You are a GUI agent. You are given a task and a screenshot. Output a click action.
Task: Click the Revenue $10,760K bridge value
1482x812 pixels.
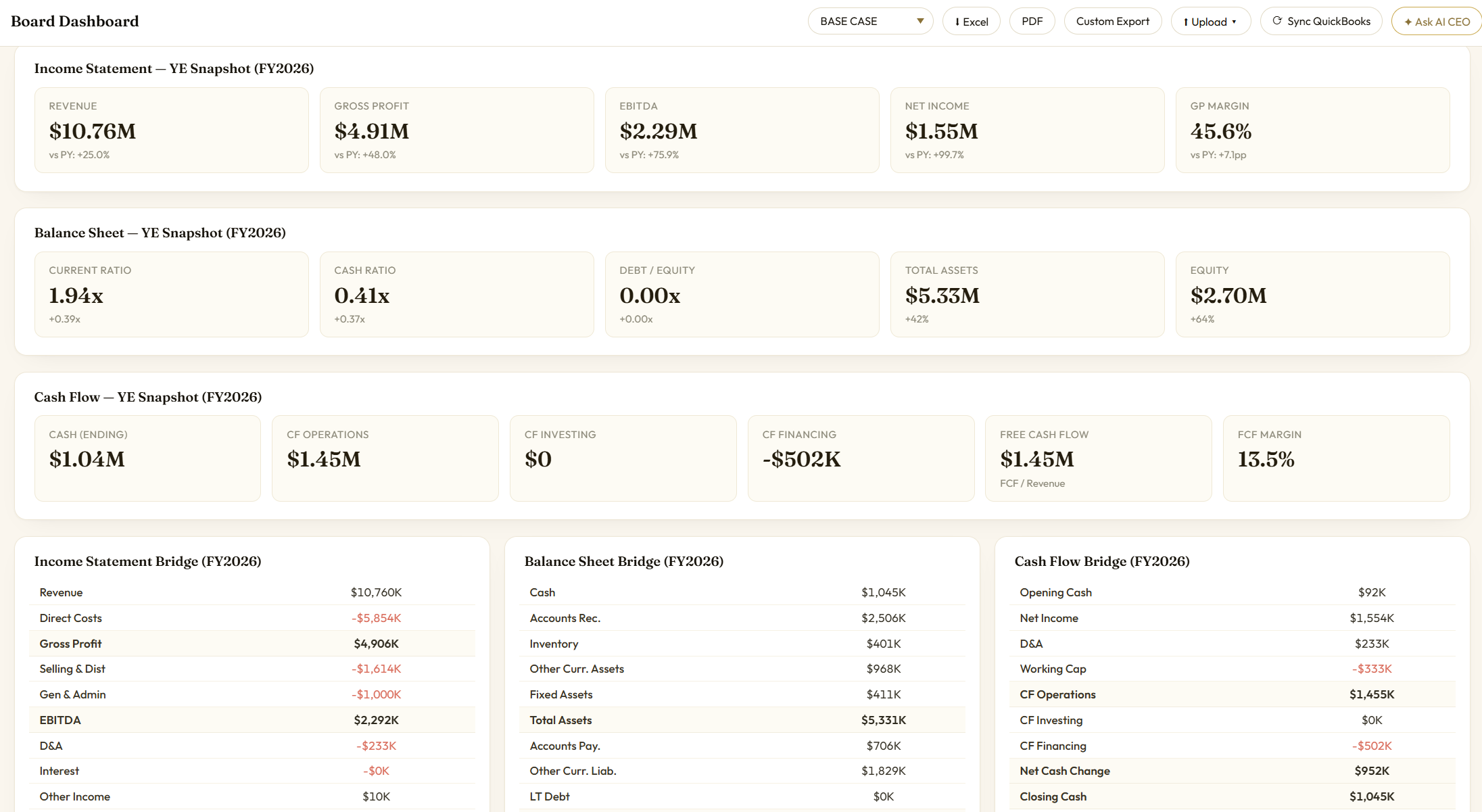coord(376,592)
